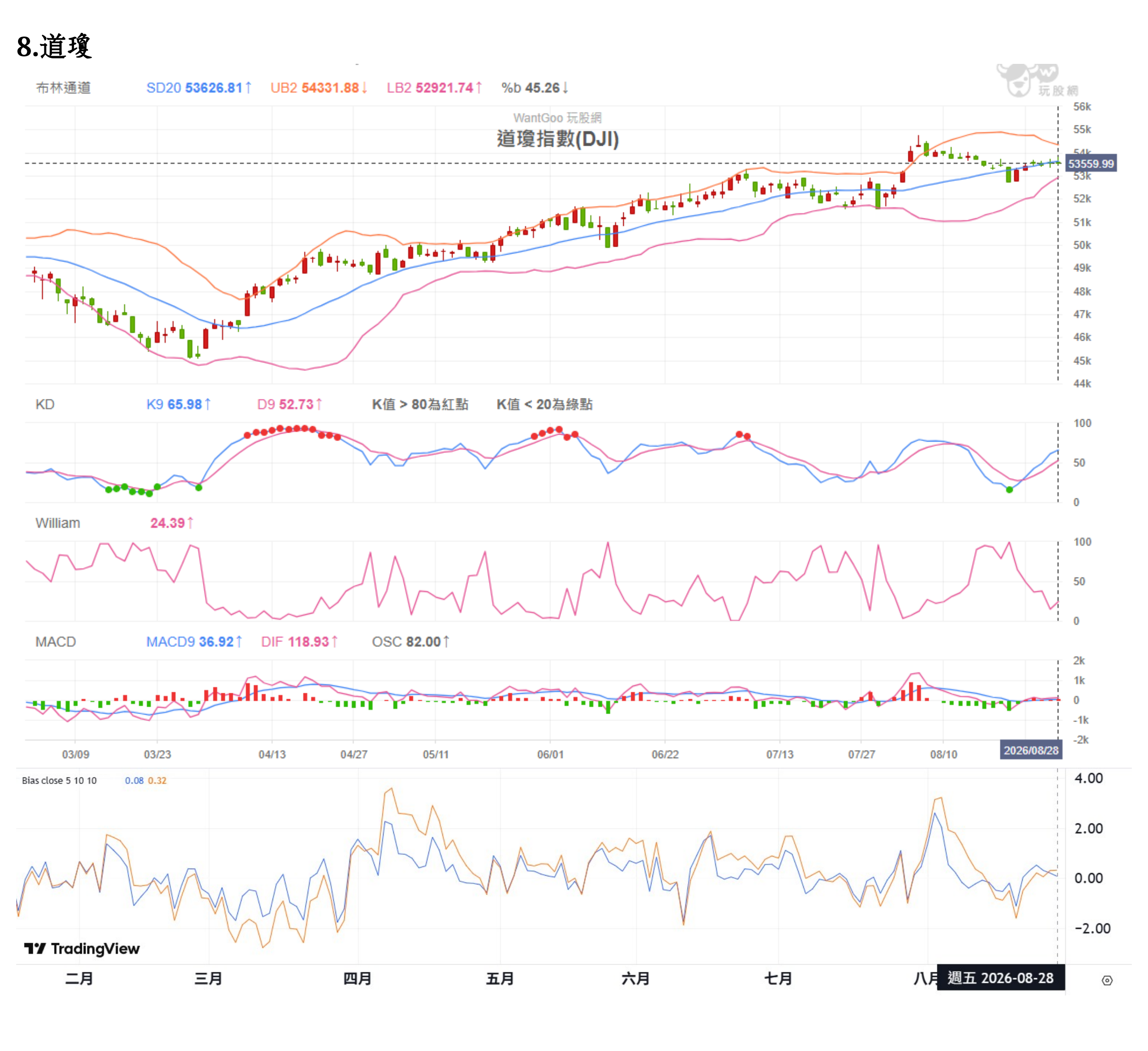
Task: Click the DIF 118.93 legend value
Action: [x=299, y=642]
